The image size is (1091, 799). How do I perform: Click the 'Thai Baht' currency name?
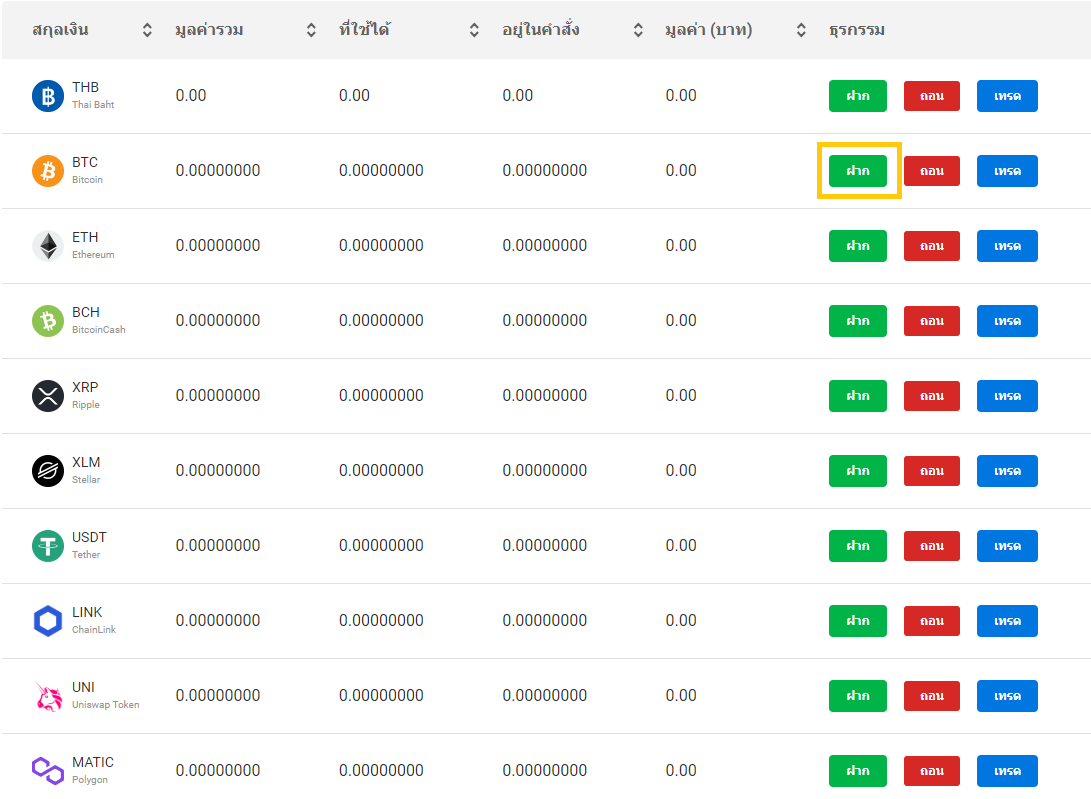click(93, 104)
